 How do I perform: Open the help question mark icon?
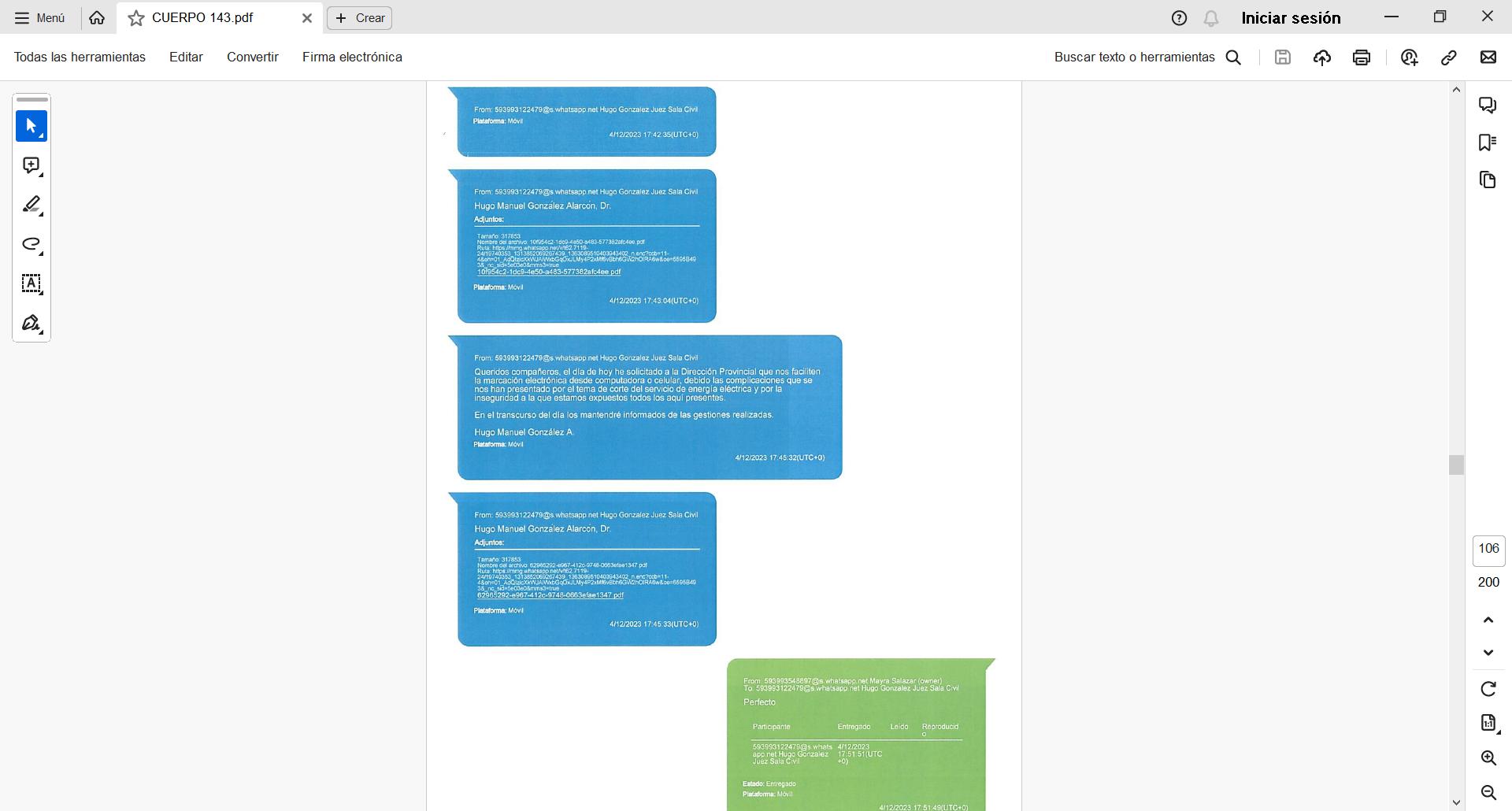pos(1179,18)
